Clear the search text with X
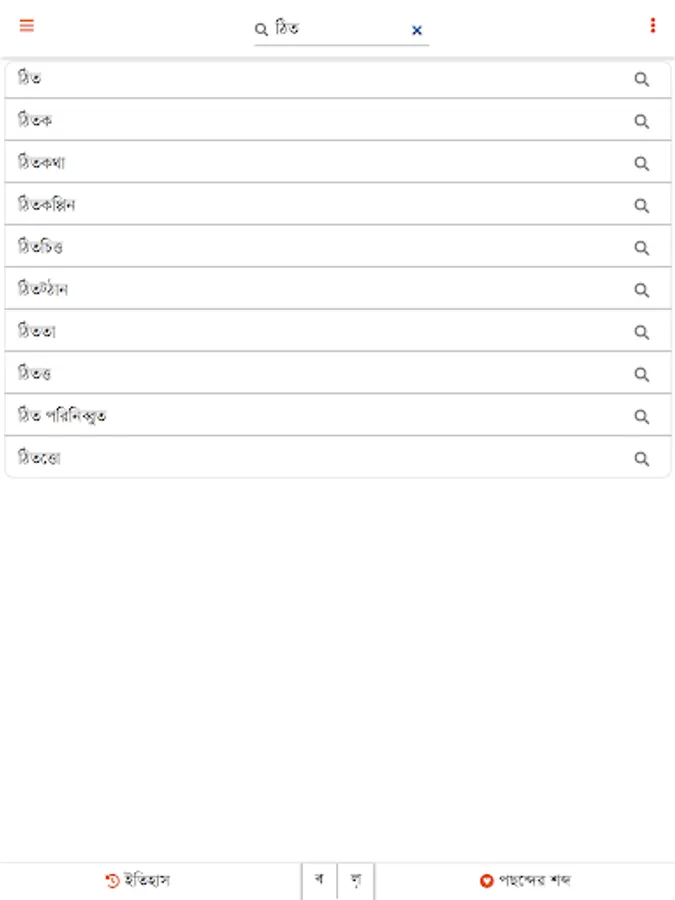The height and width of the screenshot is (900, 675). (417, 31)
